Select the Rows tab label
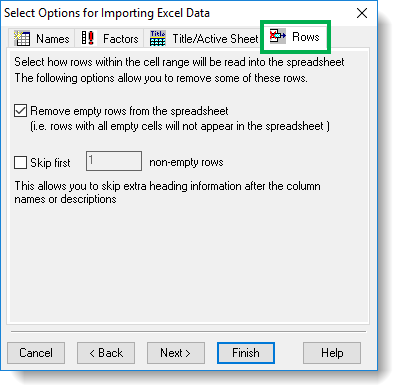393x385 pixels. pyautogui.click(x=306, y=36)
